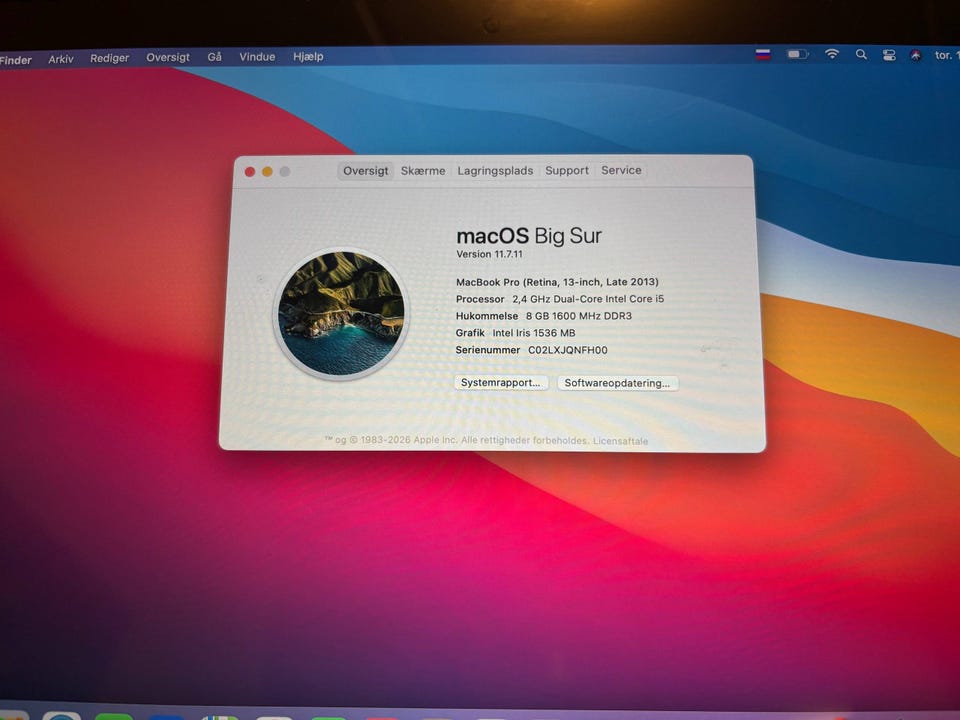Open the Finder menu
The height and width of the screenshot is (720, 960).
coord(15,60)
